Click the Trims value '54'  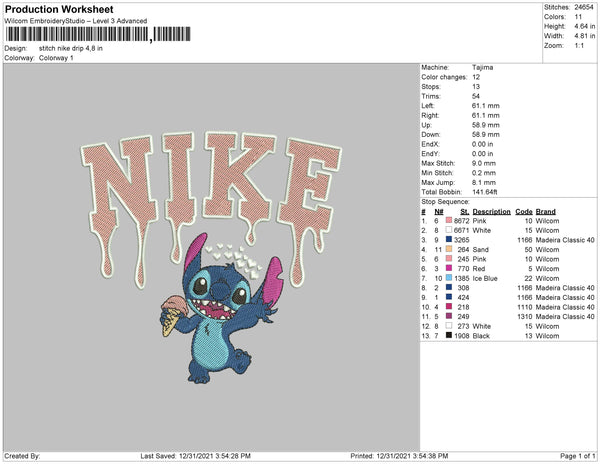[476, 96]
